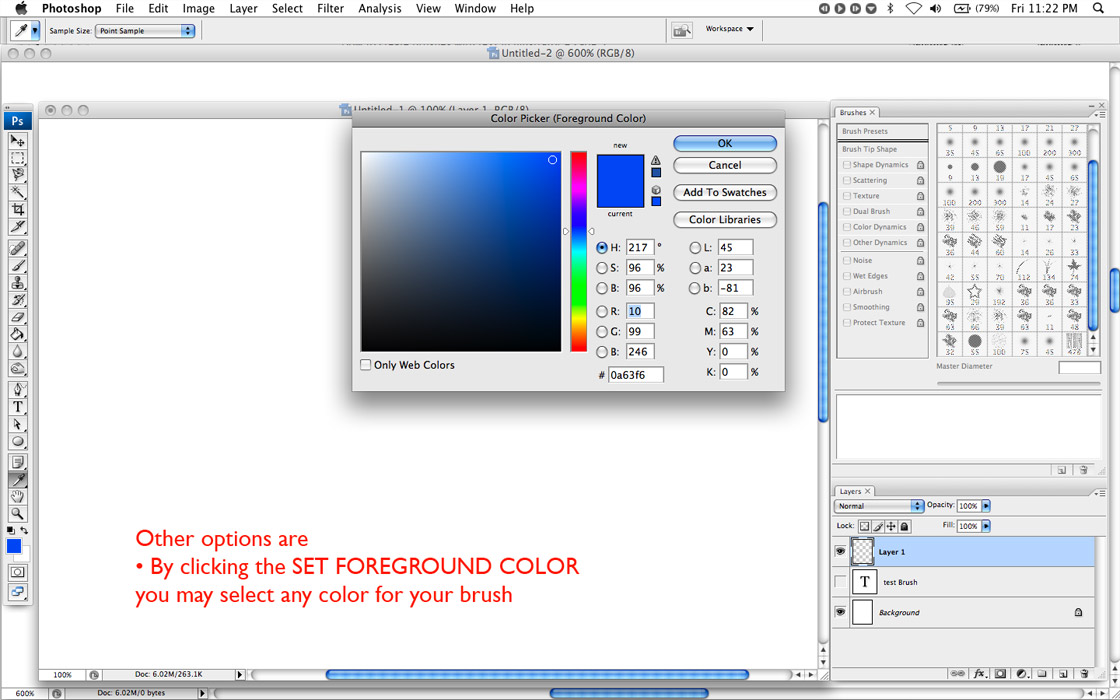Select the History Brush tool
This screenshot has width=1120, height=700.
click(x=18, y=299)
